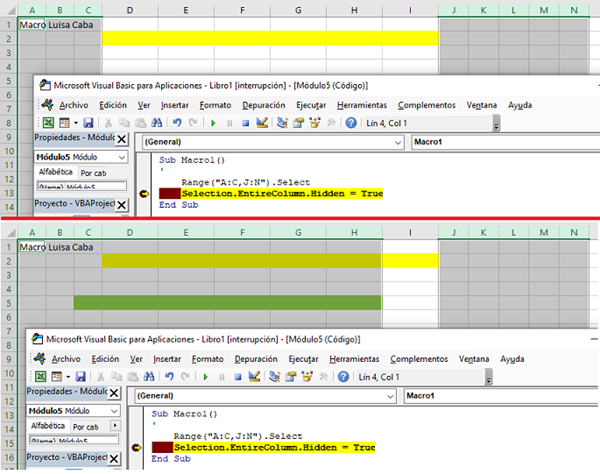Close Propiedades panel in lower VBA window
The height and width of the screenshot is (474, 600).
[x=114, y=393]
